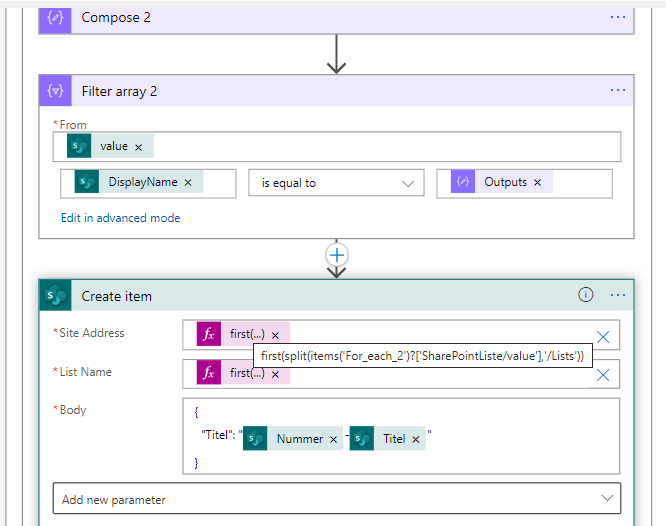
Task: Click the Body label
Action: click(x=73, y=410)
